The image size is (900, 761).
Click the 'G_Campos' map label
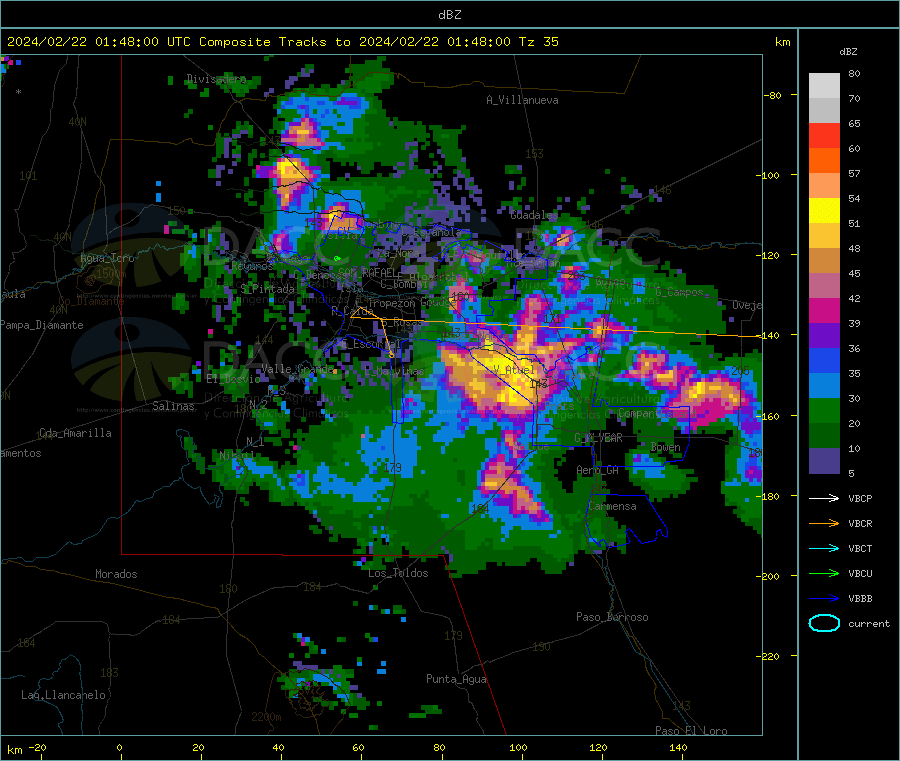click(x=680, y=292)
